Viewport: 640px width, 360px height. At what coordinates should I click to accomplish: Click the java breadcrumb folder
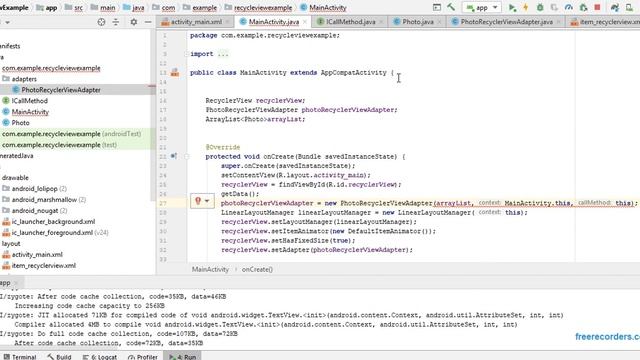point(133,8)
